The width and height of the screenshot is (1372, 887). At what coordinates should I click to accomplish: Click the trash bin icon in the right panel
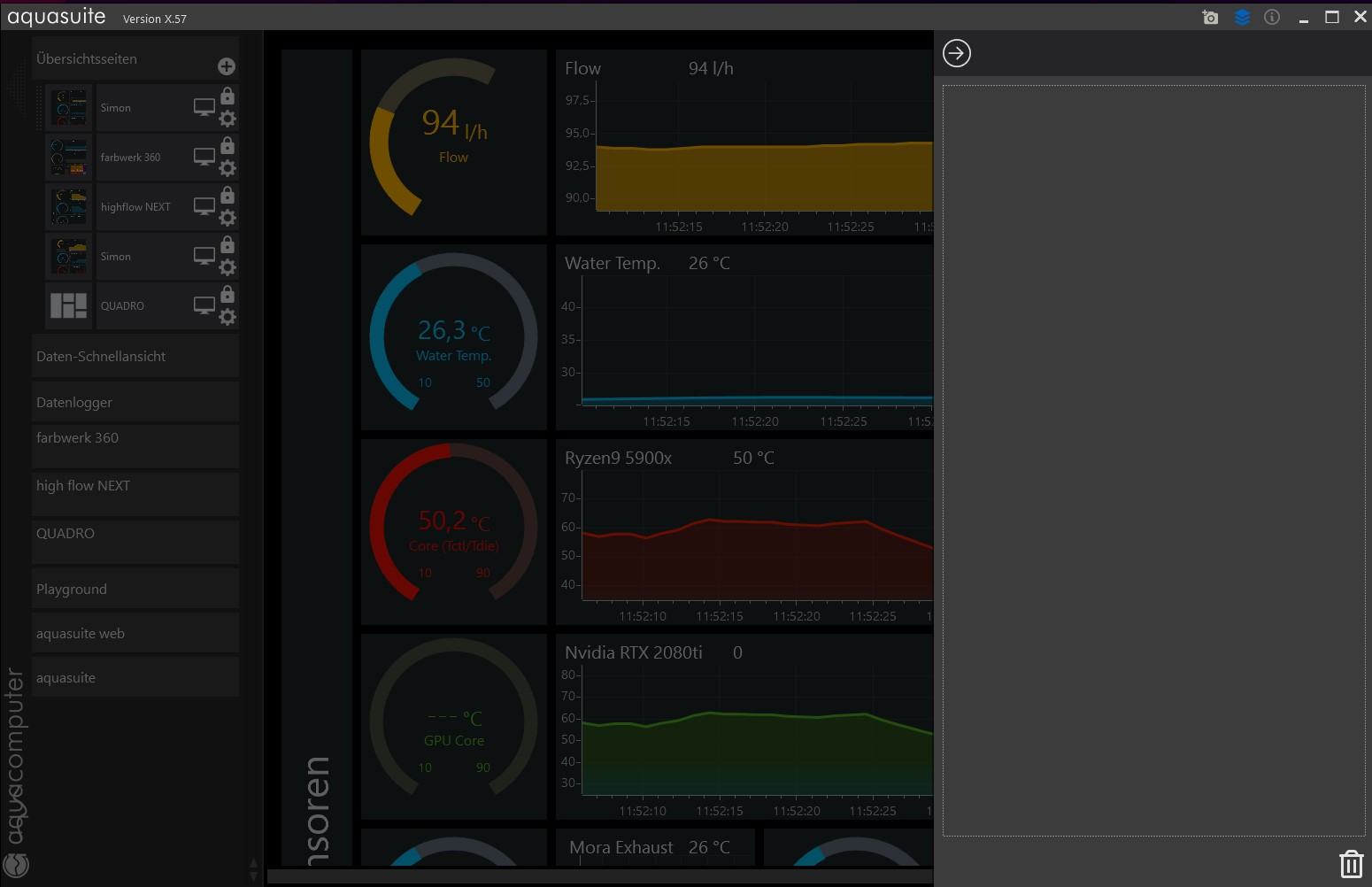(1351, 864)
